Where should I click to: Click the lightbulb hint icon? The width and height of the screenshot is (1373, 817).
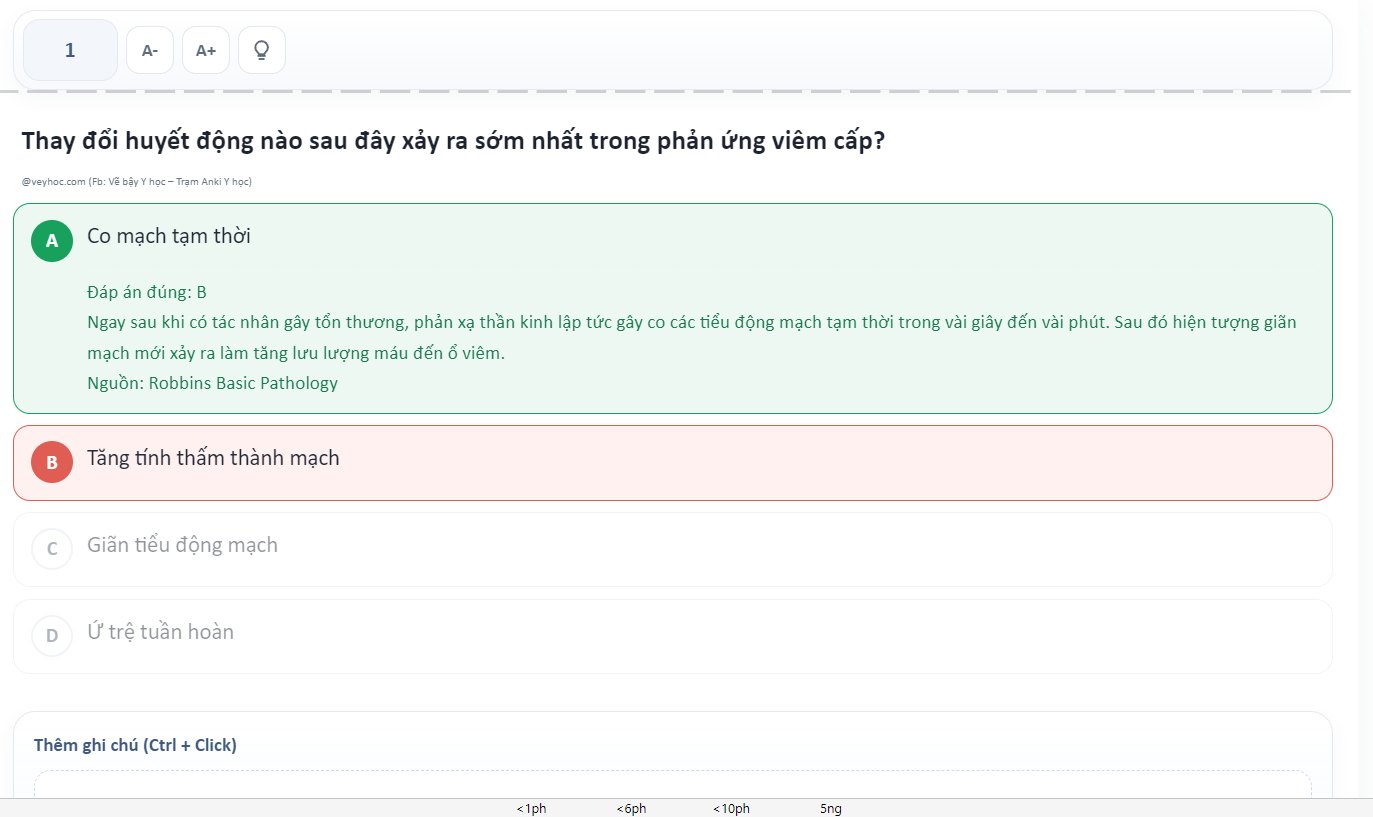(x=262, y=50)
